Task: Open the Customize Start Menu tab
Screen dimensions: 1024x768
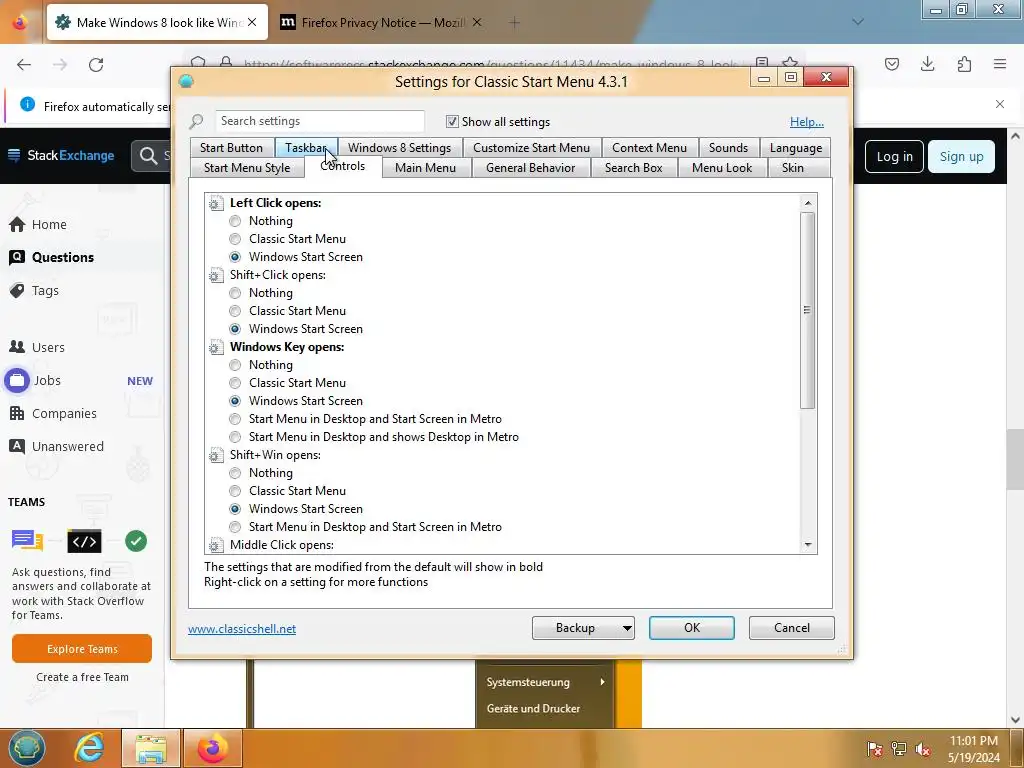Action: click(531, 148)
